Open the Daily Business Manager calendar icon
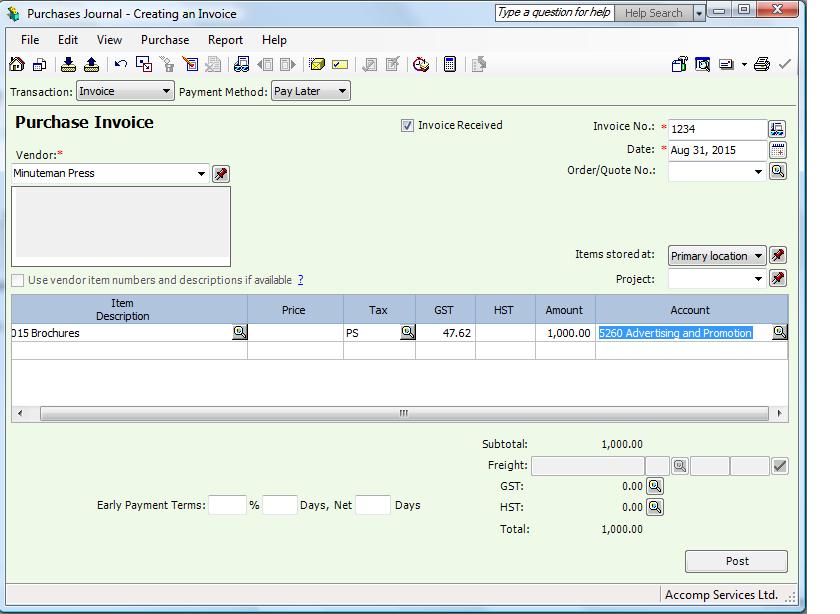 pyautogui.click(x=40, y=65)
